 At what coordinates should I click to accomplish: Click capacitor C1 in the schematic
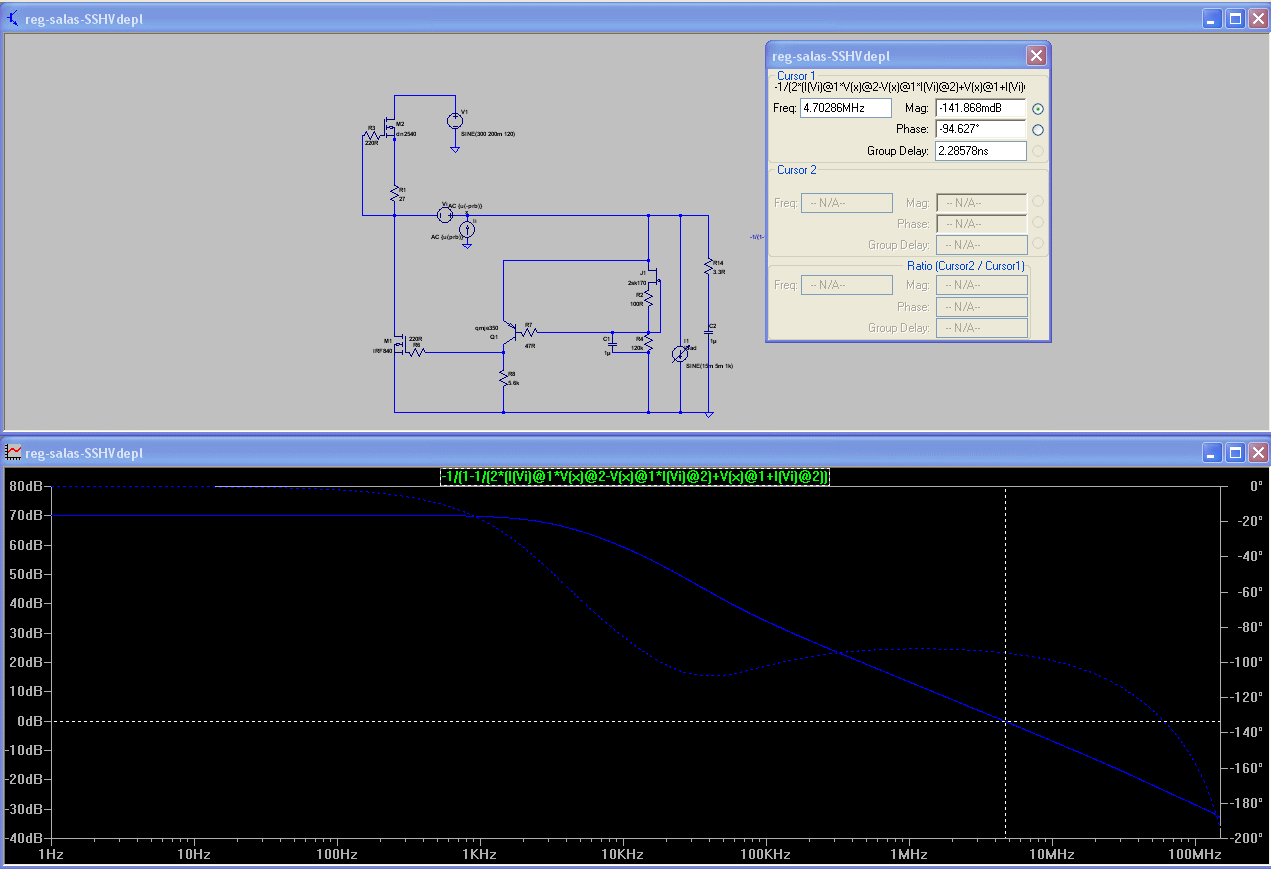613,344
